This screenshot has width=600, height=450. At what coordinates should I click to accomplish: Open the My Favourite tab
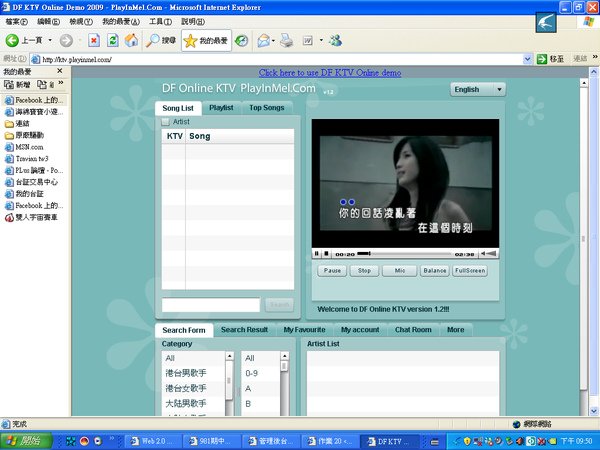(x=305, y=330)
